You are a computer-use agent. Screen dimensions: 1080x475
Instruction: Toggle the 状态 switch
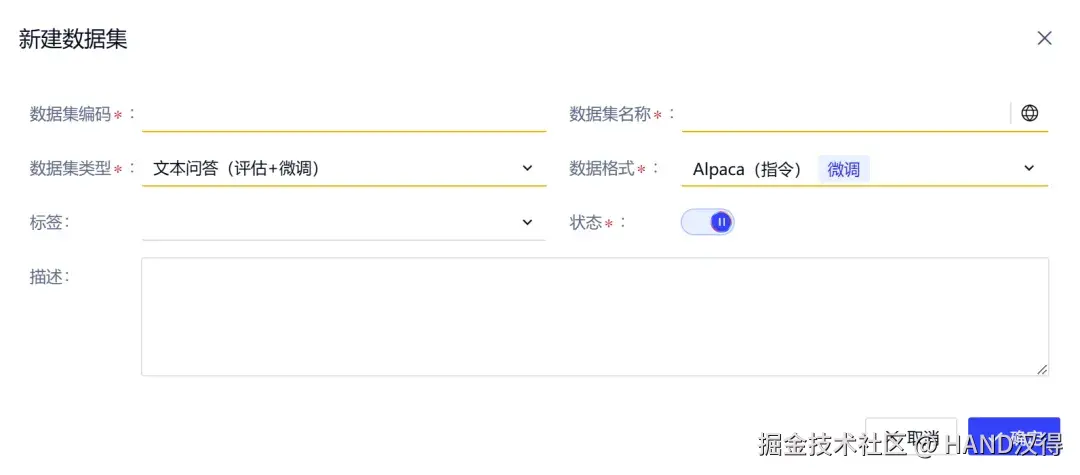(707, 222)
